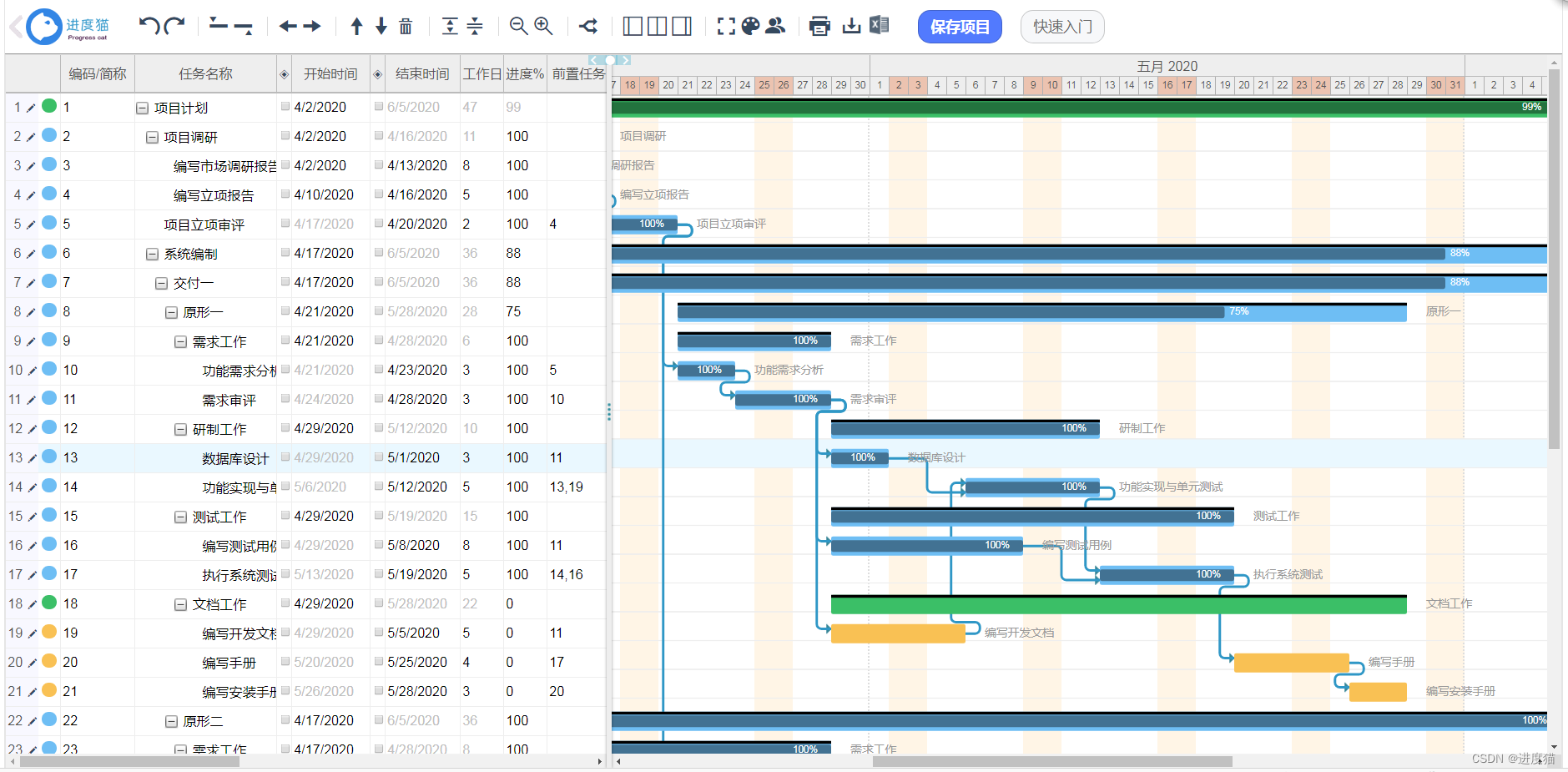This screenshot has height=772, width=1568.
Task: Collapse the 研制工作 task group
Action: [x=180, y=430]
